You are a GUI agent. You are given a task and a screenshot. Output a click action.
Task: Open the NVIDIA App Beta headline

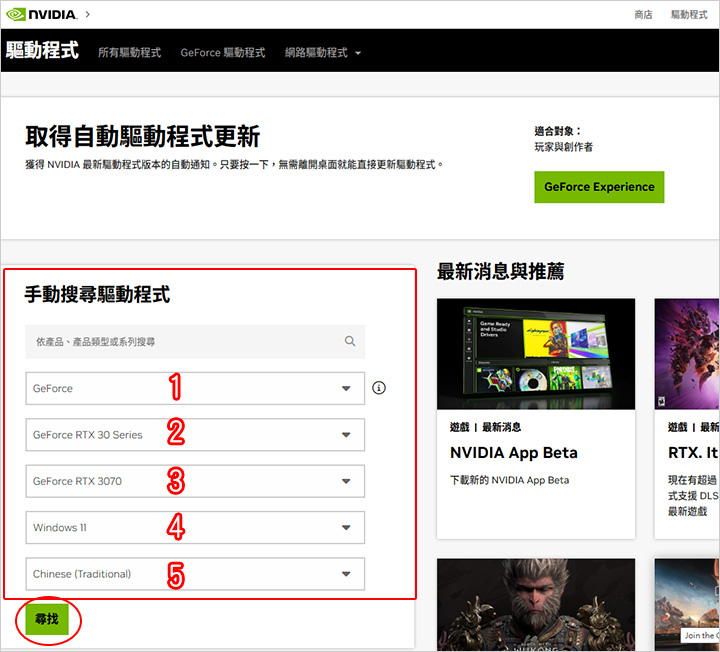[513, 453]
